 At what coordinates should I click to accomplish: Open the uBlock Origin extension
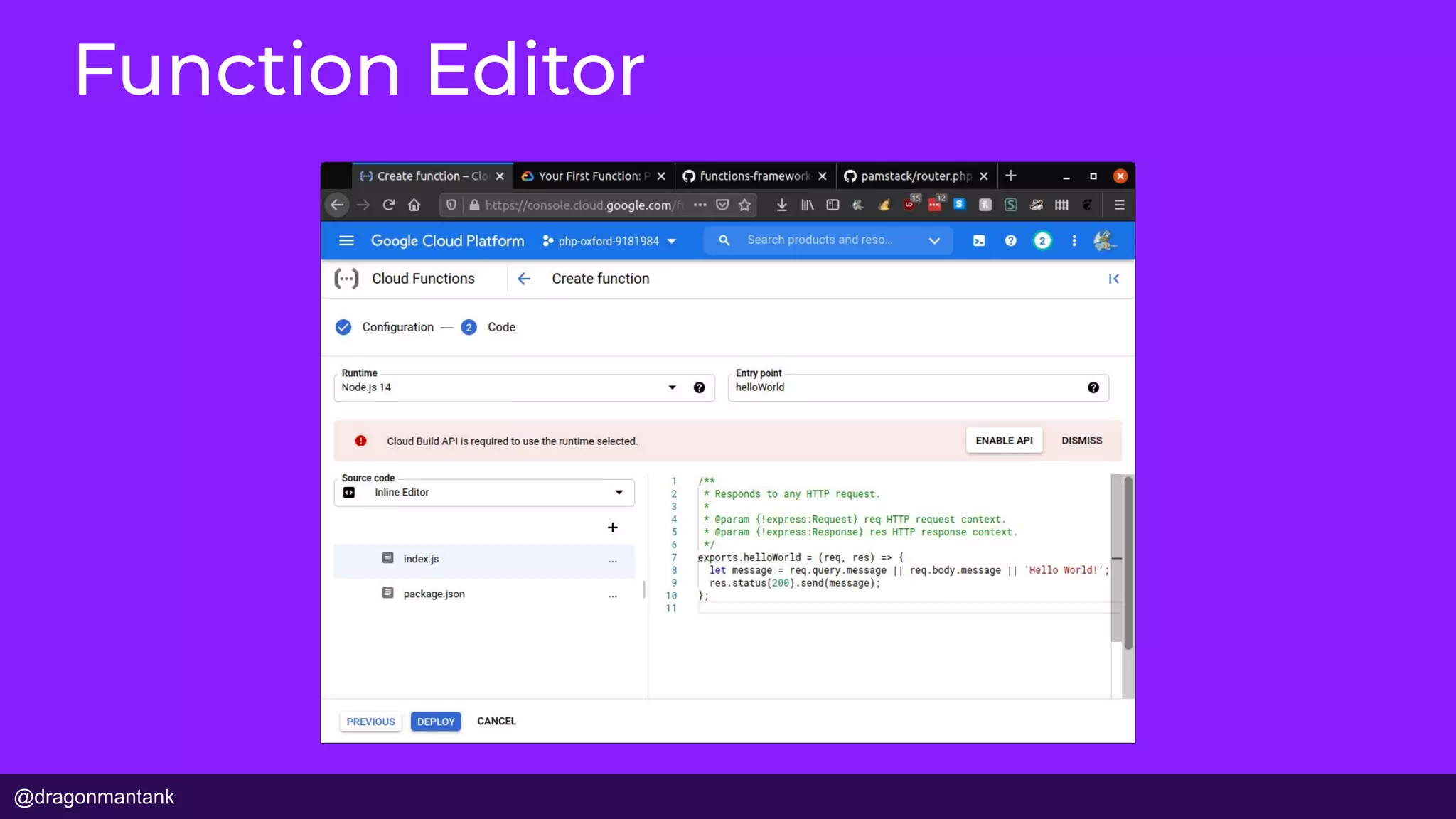point(910,205)
